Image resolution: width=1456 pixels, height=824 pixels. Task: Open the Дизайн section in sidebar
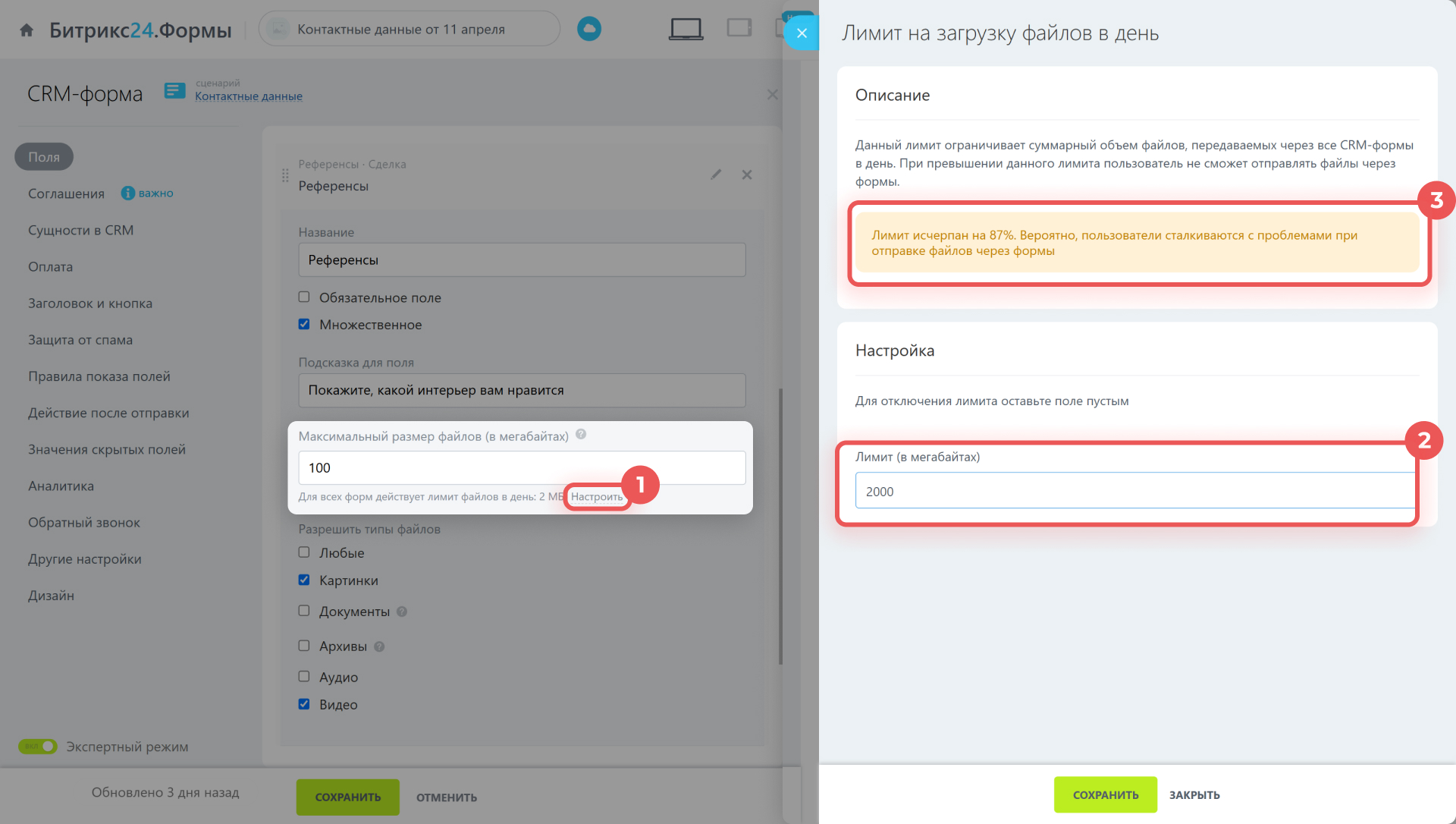coord(52,596)
